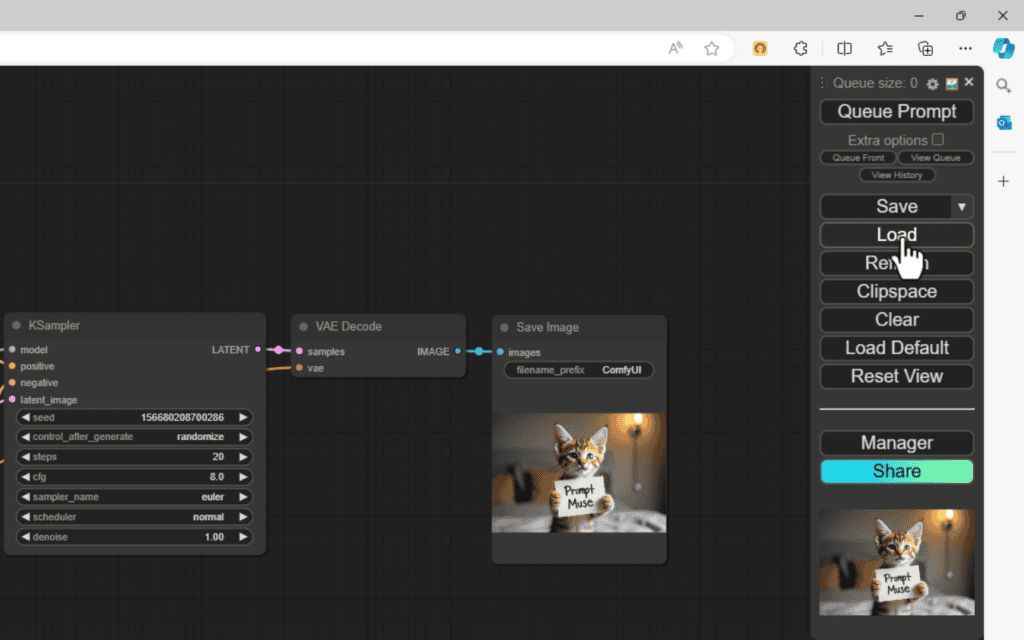Open the search icon in the right sidebar
1024x640 pixels.
pyautogui.click(x=1003, y=86)
